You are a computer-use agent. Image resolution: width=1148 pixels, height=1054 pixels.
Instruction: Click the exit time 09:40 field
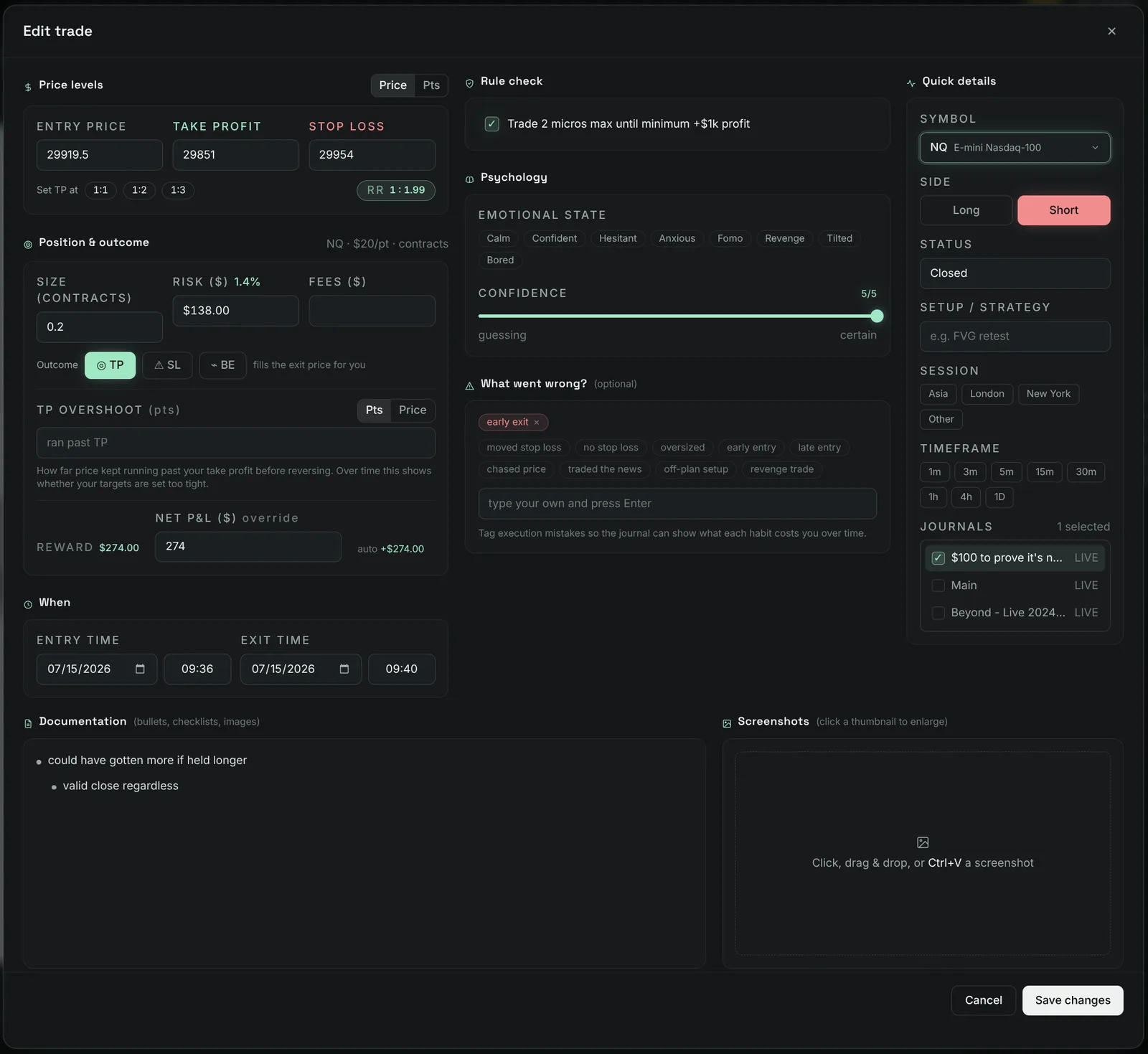tap(401, 669)
